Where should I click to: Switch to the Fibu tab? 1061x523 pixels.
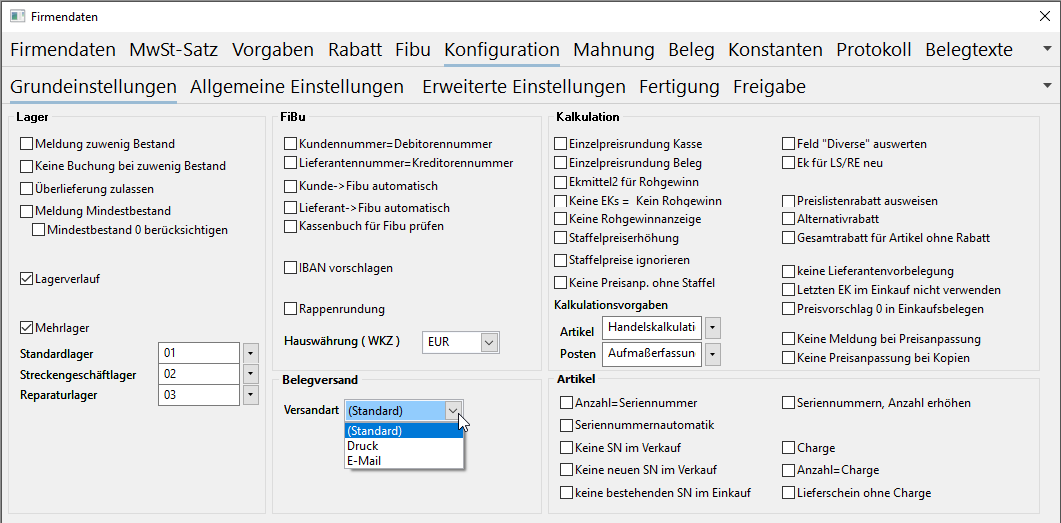[x=413, y=49]
